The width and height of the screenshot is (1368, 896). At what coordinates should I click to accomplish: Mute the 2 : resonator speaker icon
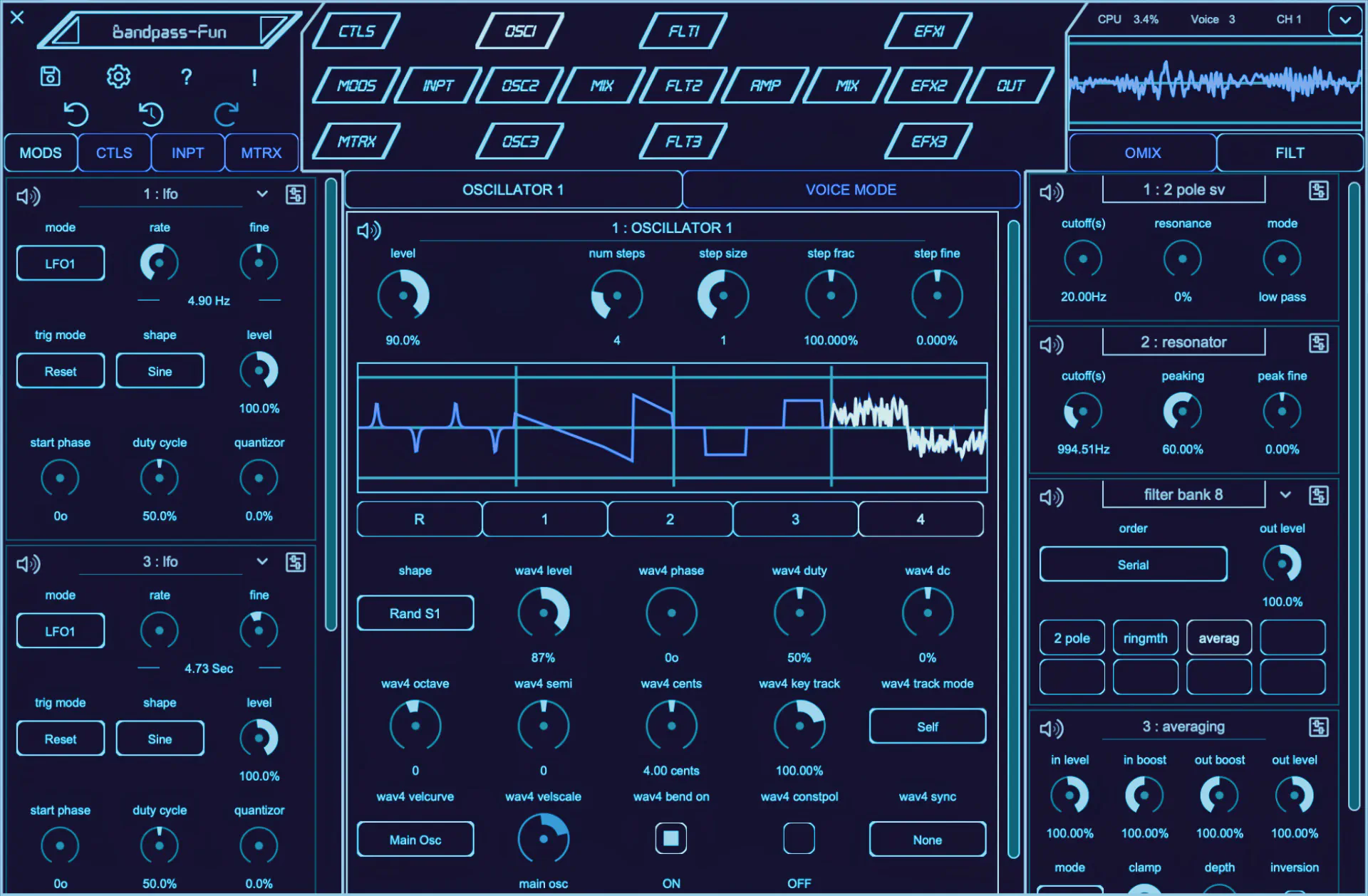(1051, 345)
